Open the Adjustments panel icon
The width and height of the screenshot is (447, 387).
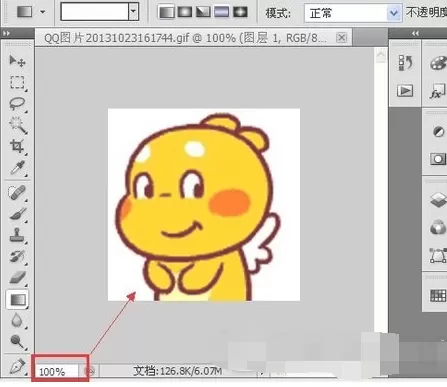[438, 132]
